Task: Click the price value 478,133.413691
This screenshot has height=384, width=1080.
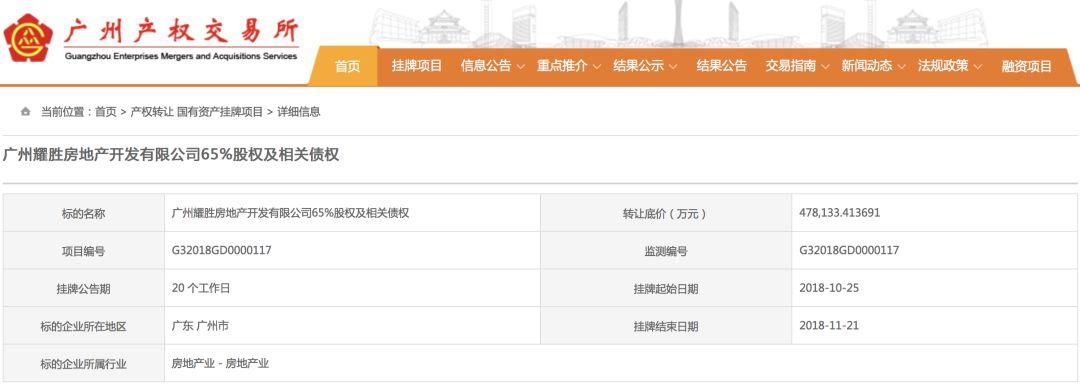Action: pos(840,213)
